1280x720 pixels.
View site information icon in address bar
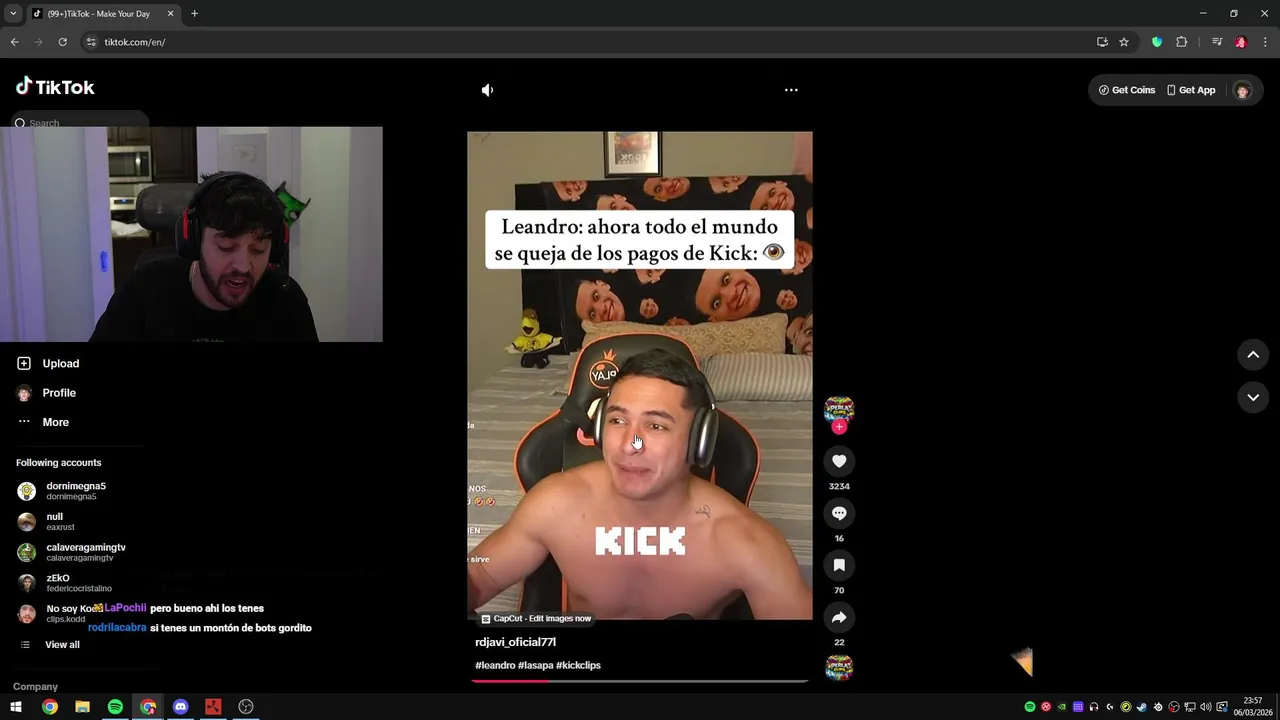point(91,42)
